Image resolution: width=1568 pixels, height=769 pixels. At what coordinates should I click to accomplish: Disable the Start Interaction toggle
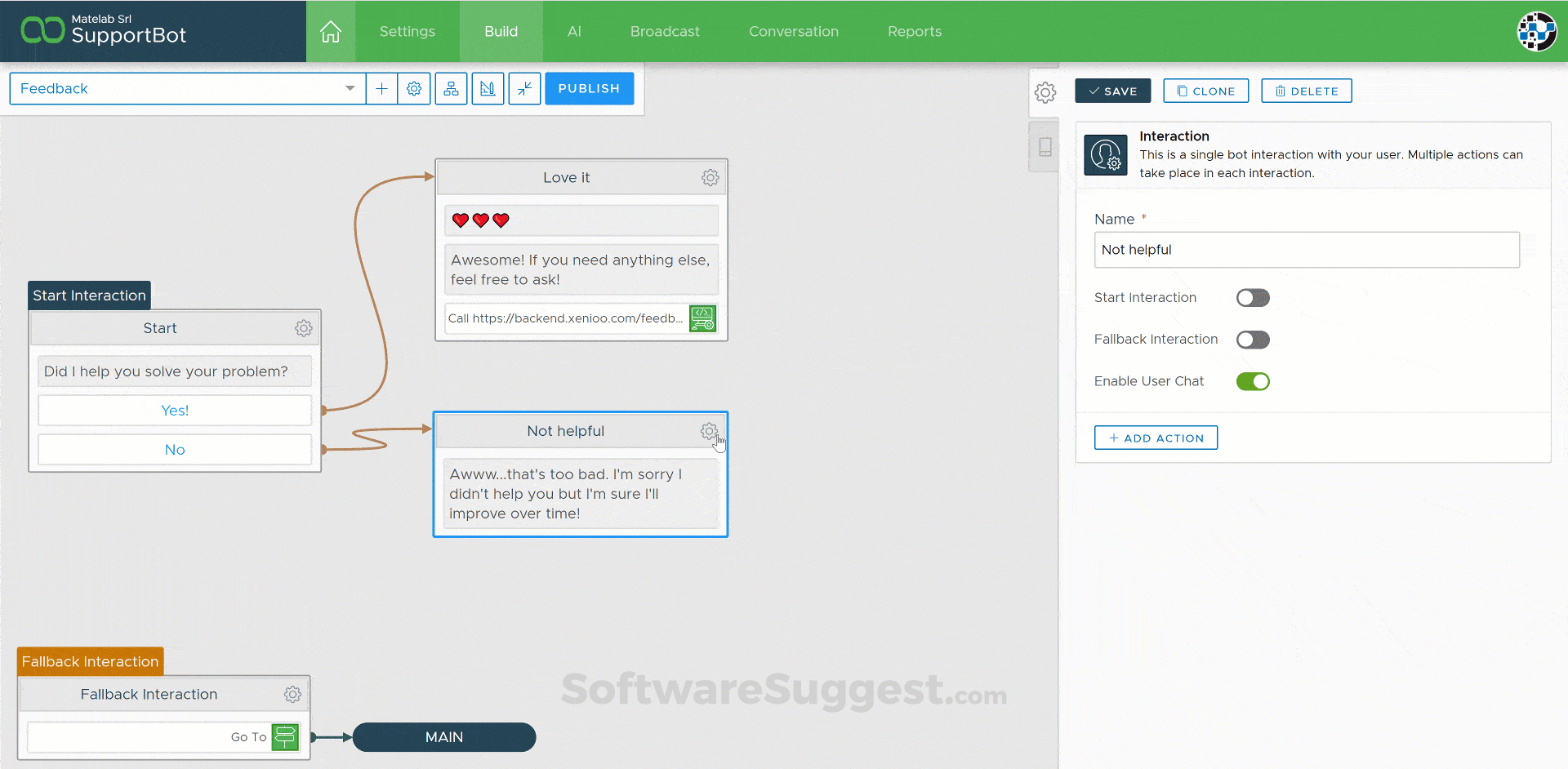[x=1253, y=297]
